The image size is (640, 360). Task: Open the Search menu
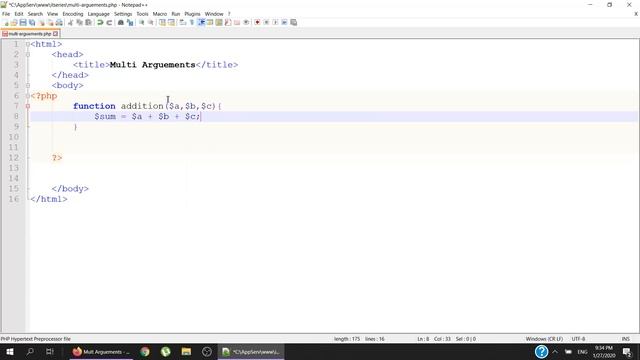pyautogui.click(x=35, y=14)
